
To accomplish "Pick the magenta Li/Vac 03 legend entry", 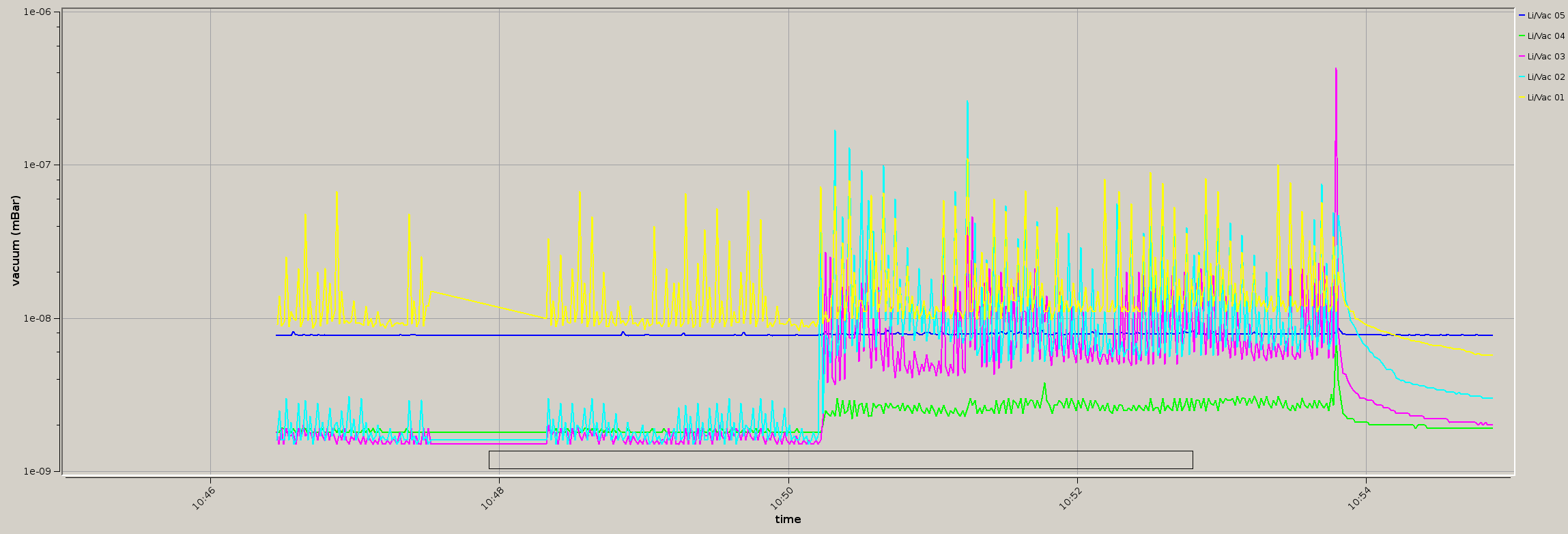I will tap(1544, 56).
